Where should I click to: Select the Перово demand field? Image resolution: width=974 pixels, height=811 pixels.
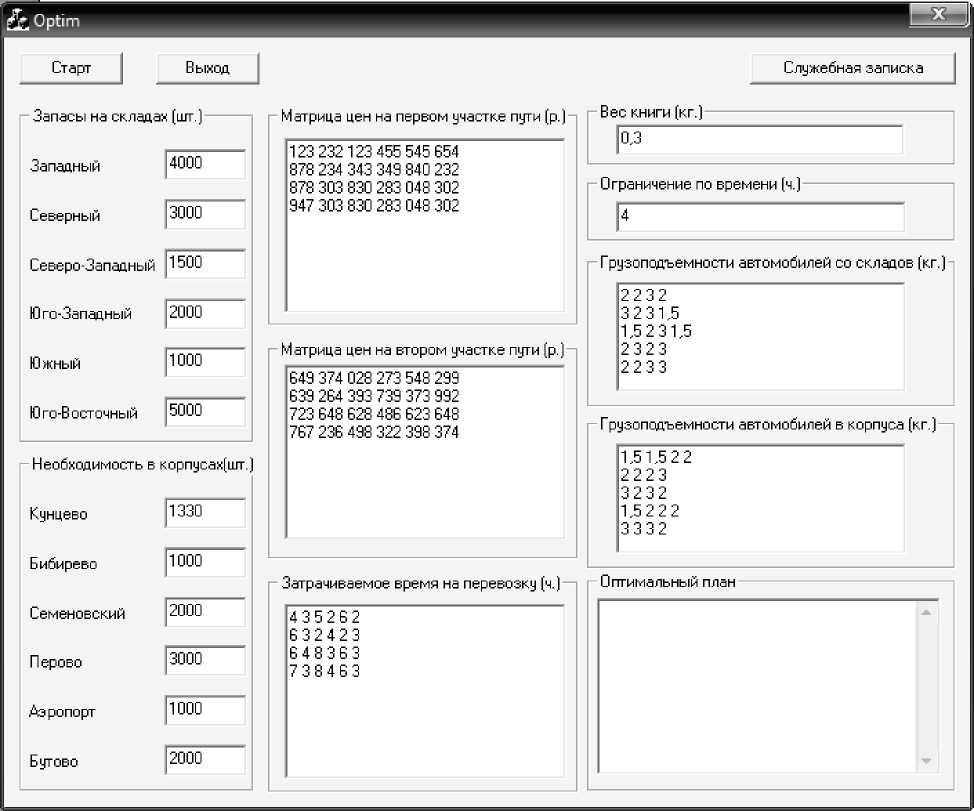[x=205, y=660]
